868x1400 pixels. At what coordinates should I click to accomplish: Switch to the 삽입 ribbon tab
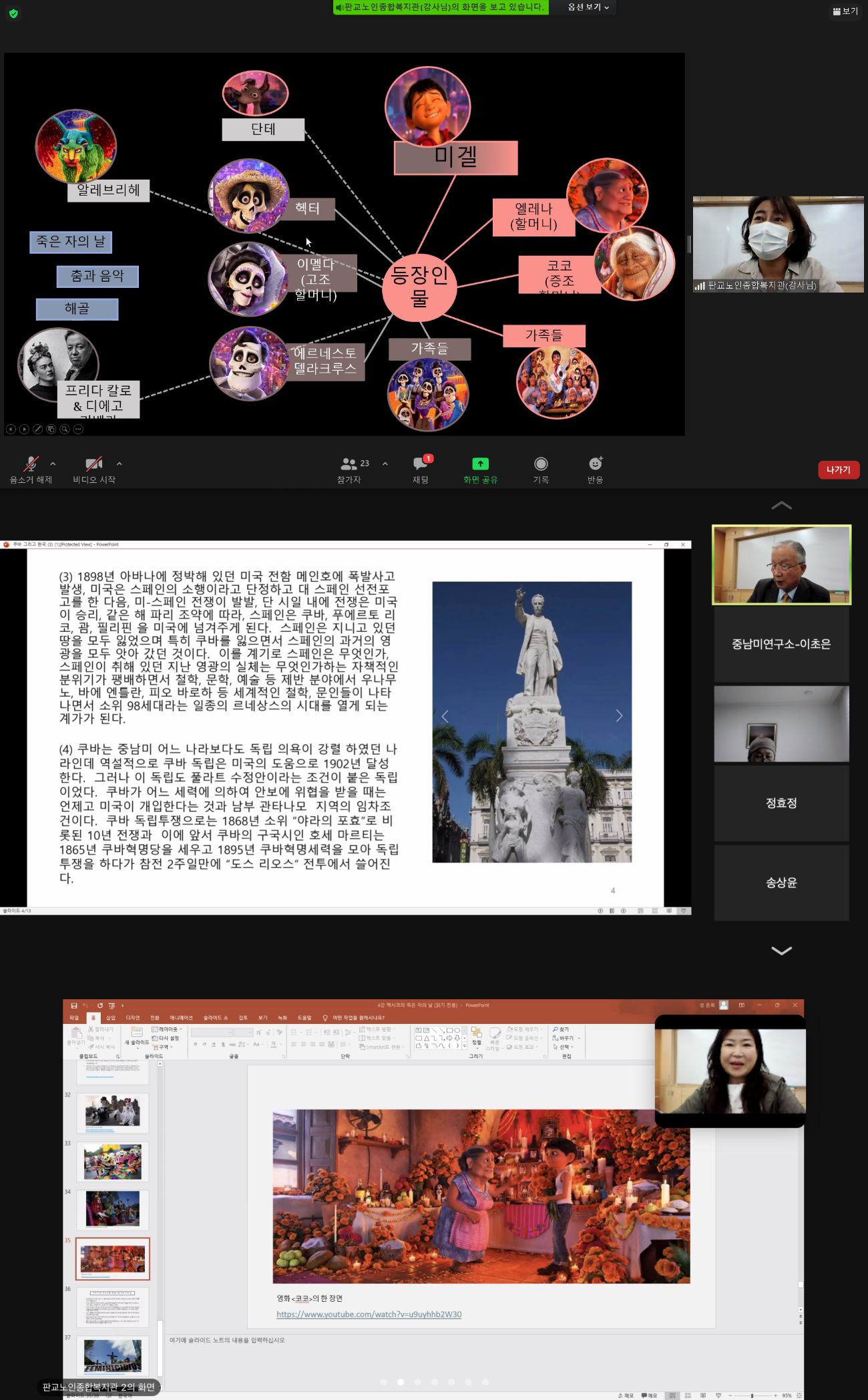click(x=111, y=1018)
